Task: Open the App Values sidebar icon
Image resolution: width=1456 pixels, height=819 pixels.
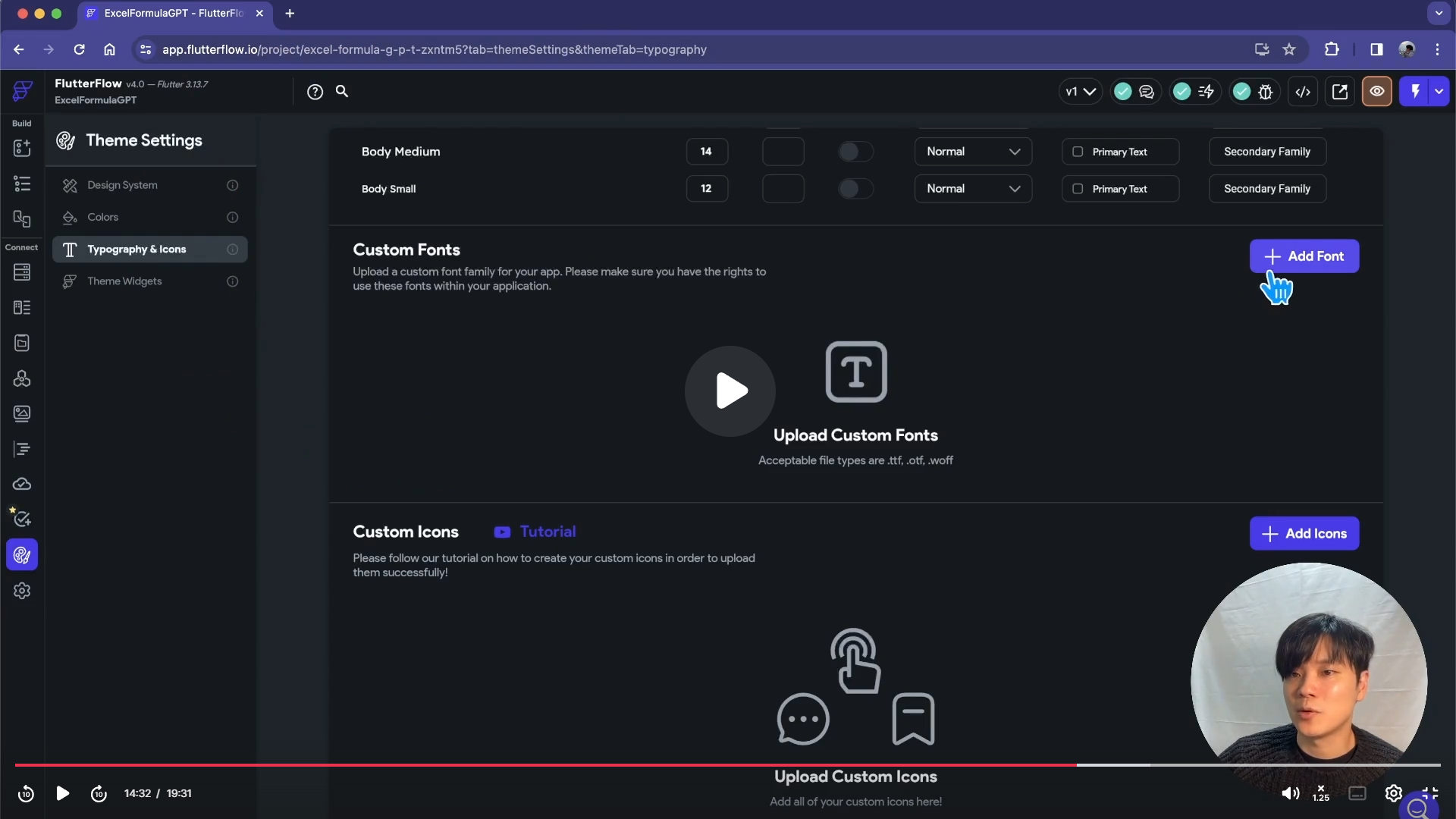Action: (x=22, y=343)
